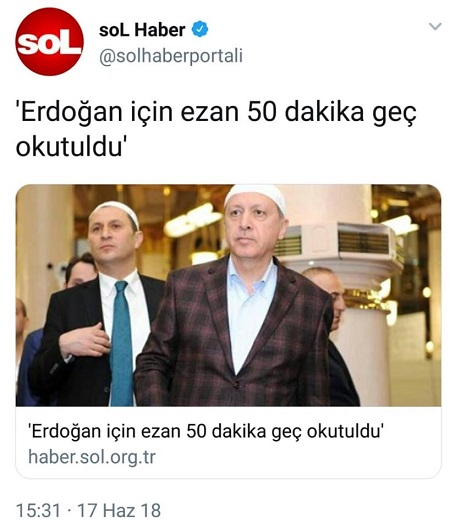Click the 17 Haz 18 date
Screen dimensions: 455x528
119,510
